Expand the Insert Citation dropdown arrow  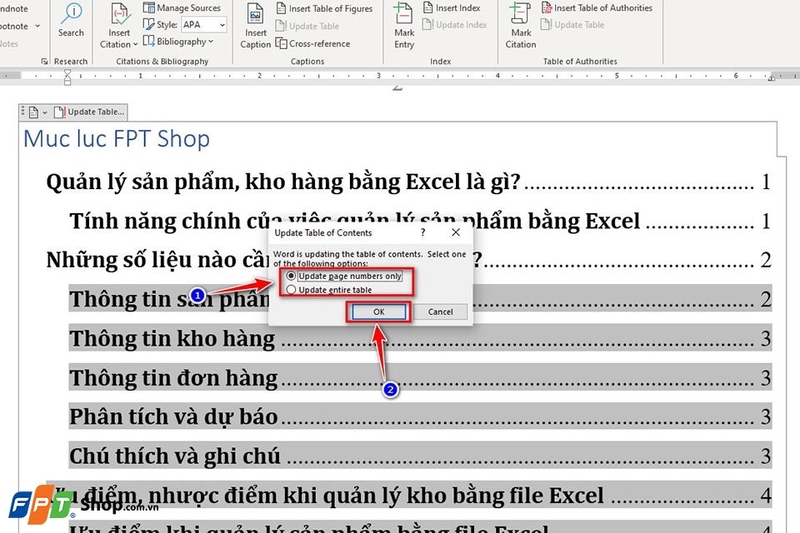point(135,44)
